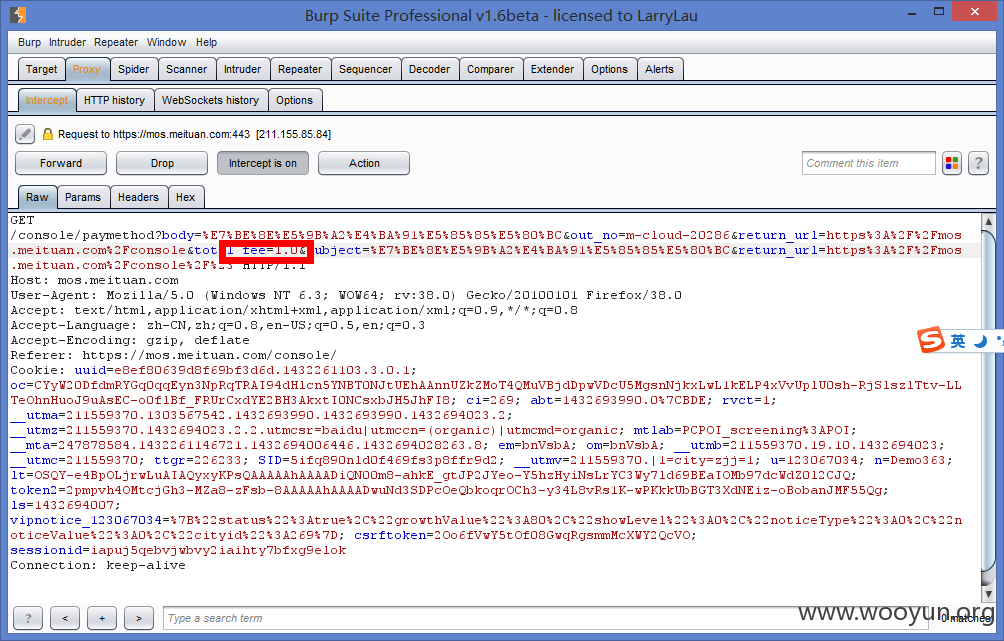
Task: Select the HTTP history sub-tab
Action: pos(115,101)
